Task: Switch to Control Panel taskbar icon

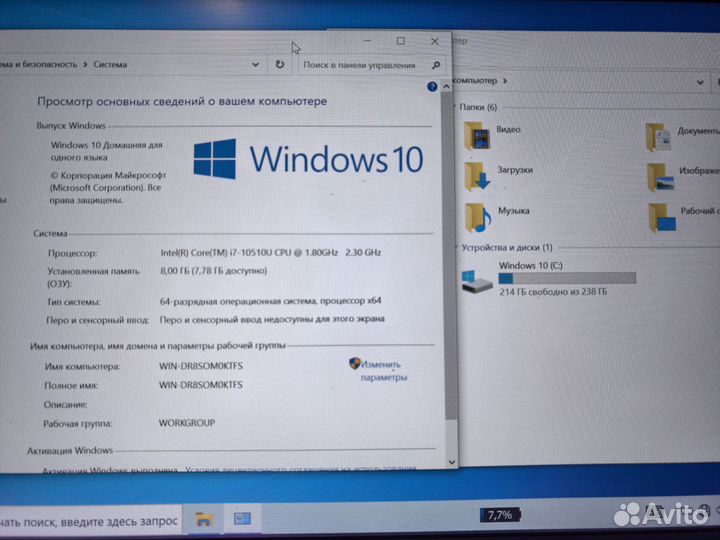Action: point(242,519)
